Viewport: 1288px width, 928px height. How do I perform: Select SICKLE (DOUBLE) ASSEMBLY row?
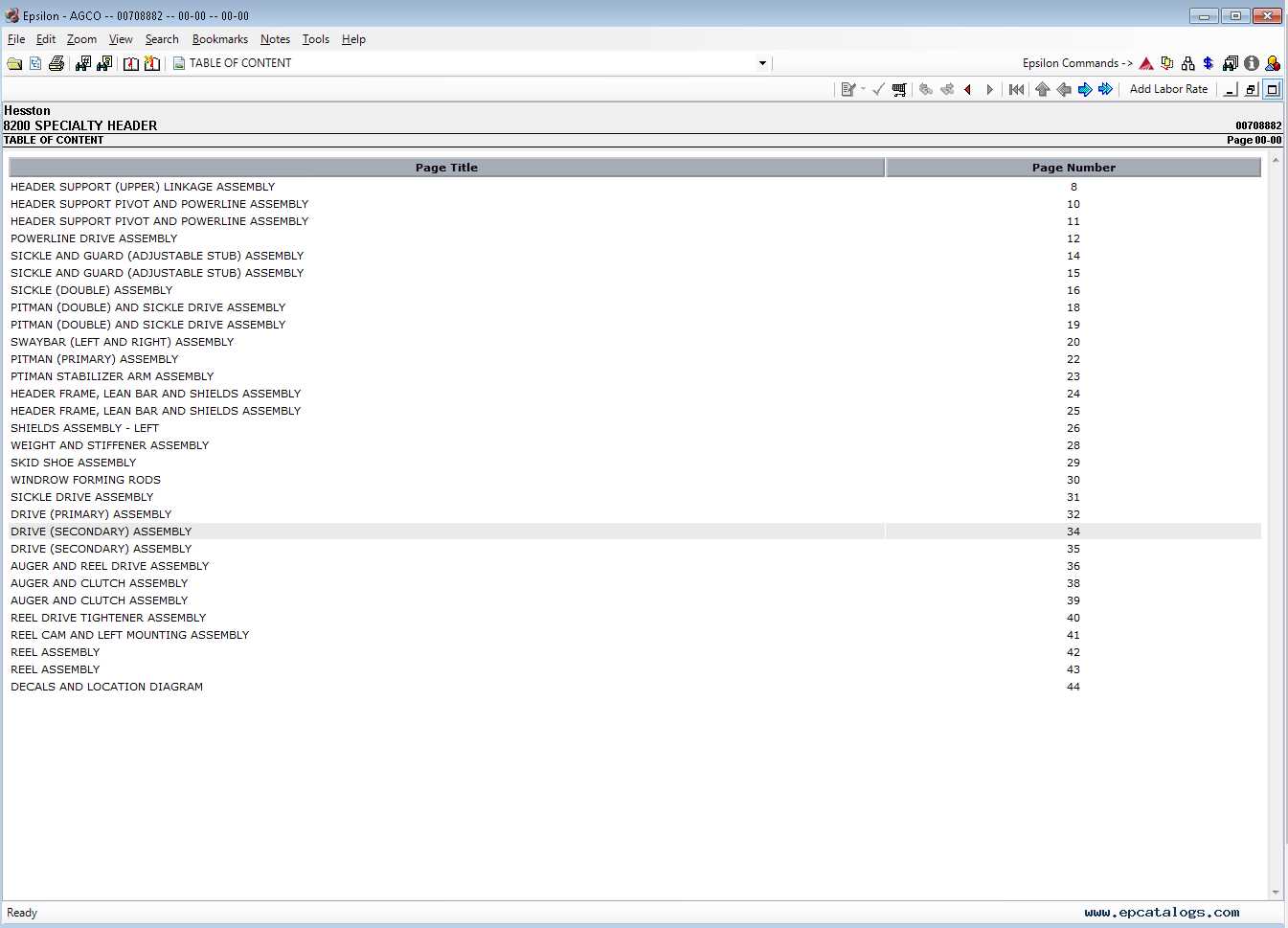tap(635, 290)
